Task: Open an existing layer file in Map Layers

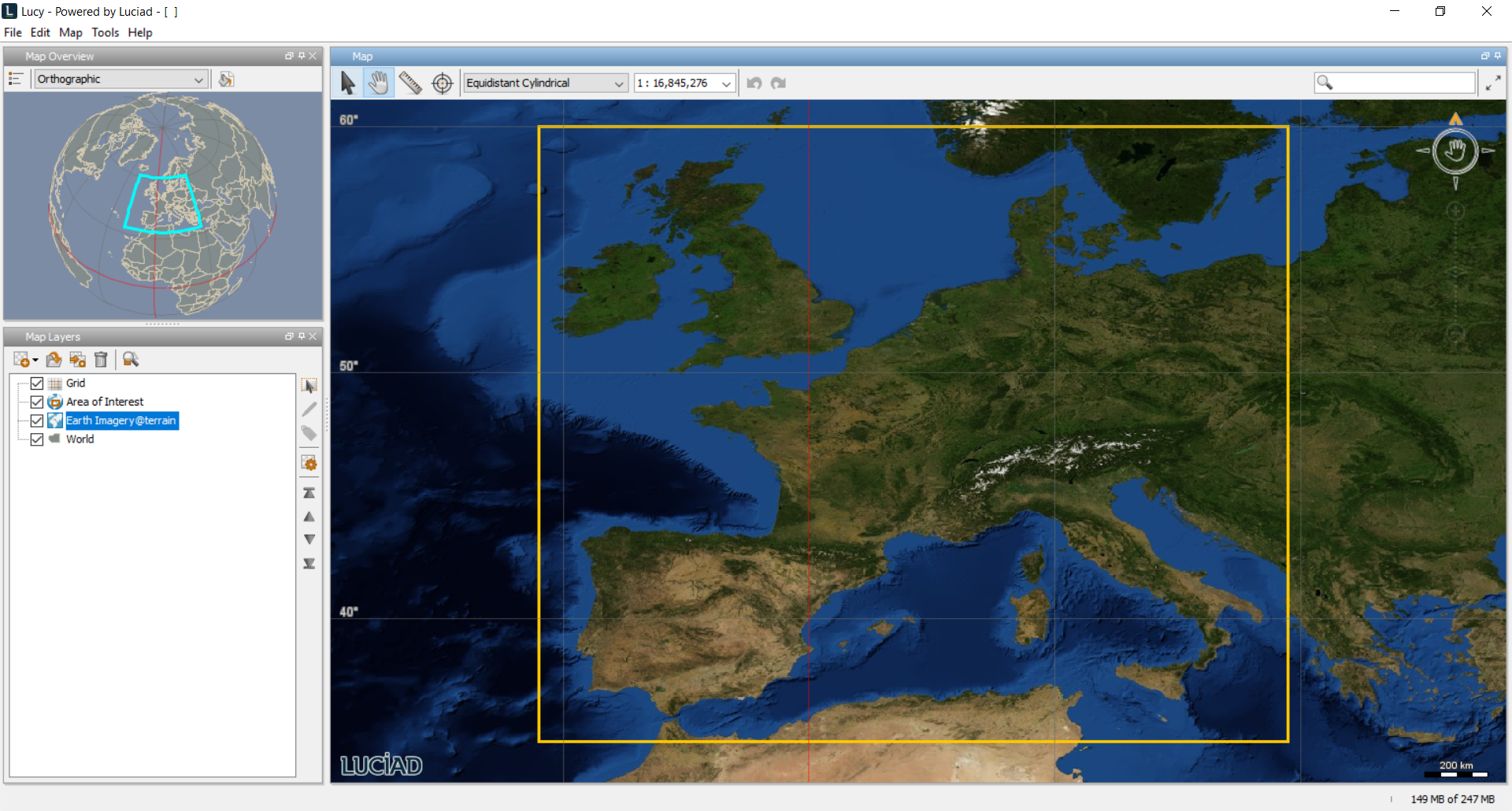Action: [x=54, y=360]
